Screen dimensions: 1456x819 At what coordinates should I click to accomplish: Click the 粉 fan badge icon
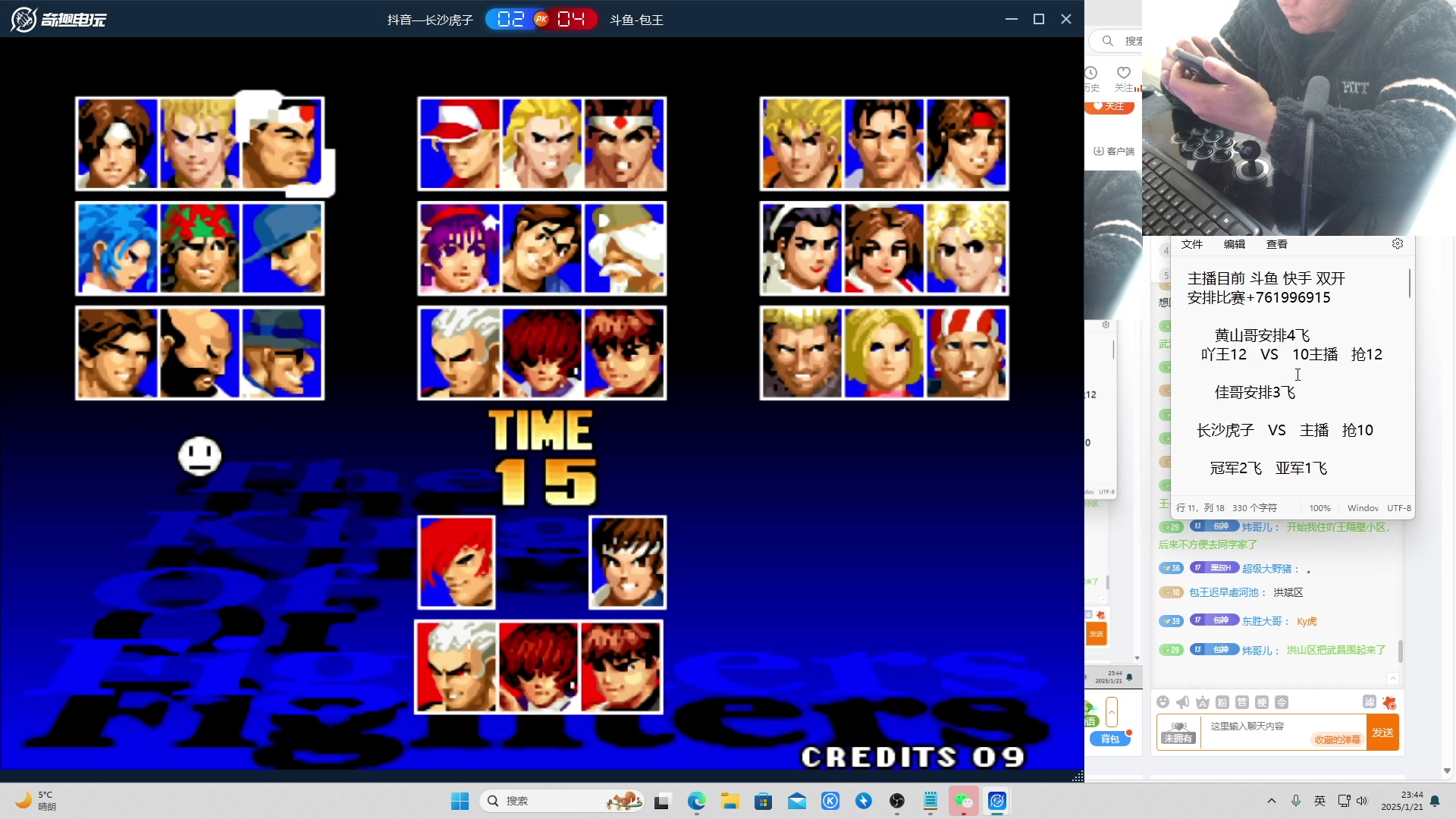point(1222,702)
